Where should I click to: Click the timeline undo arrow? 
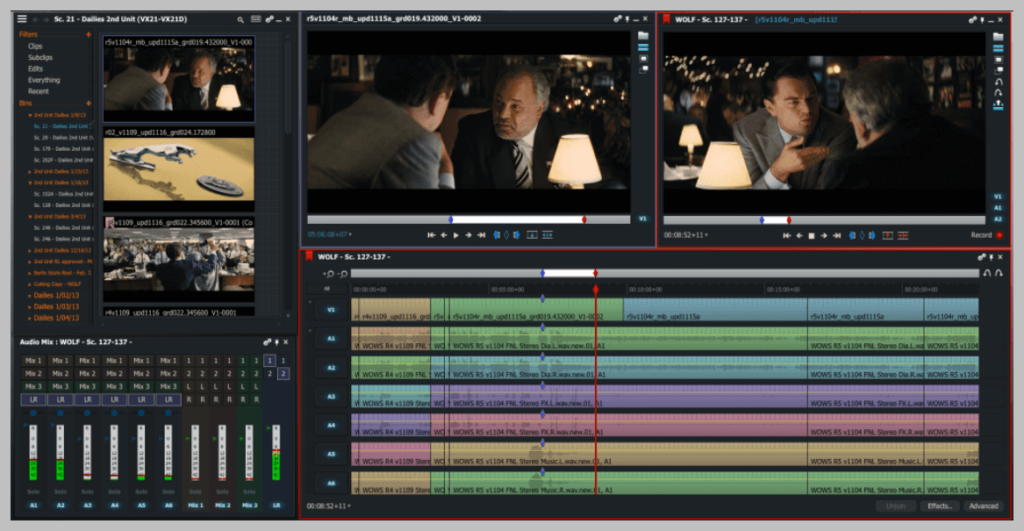pos(987,273)
